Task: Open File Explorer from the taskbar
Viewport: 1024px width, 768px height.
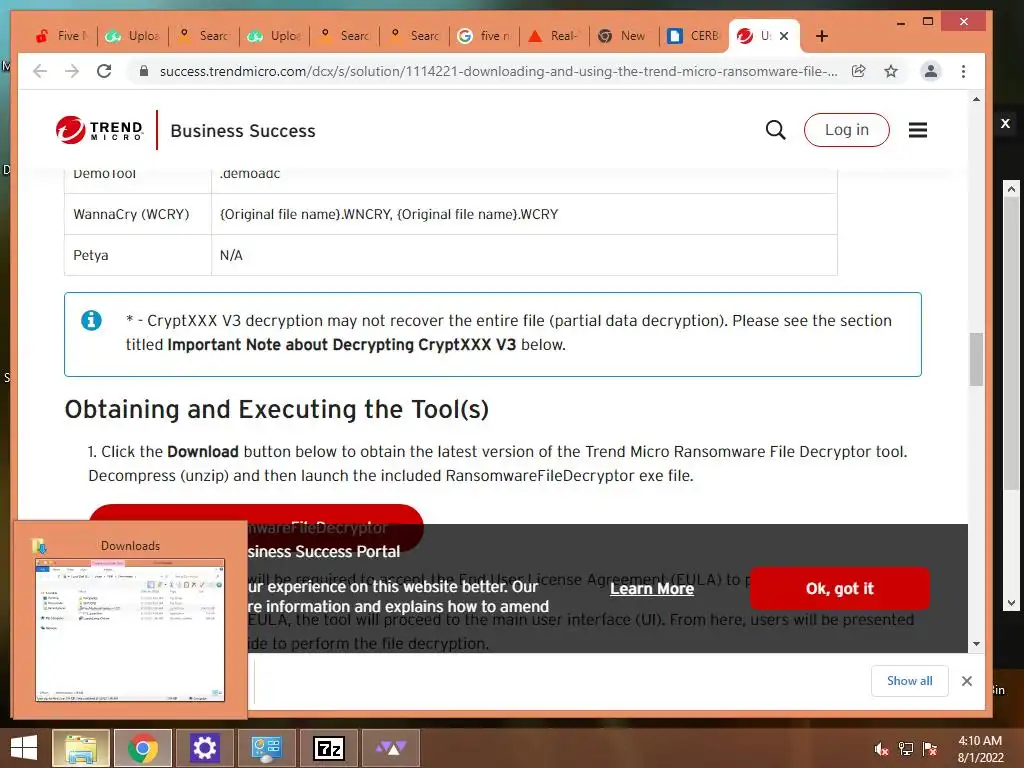Action: click(x=82, y=748)
